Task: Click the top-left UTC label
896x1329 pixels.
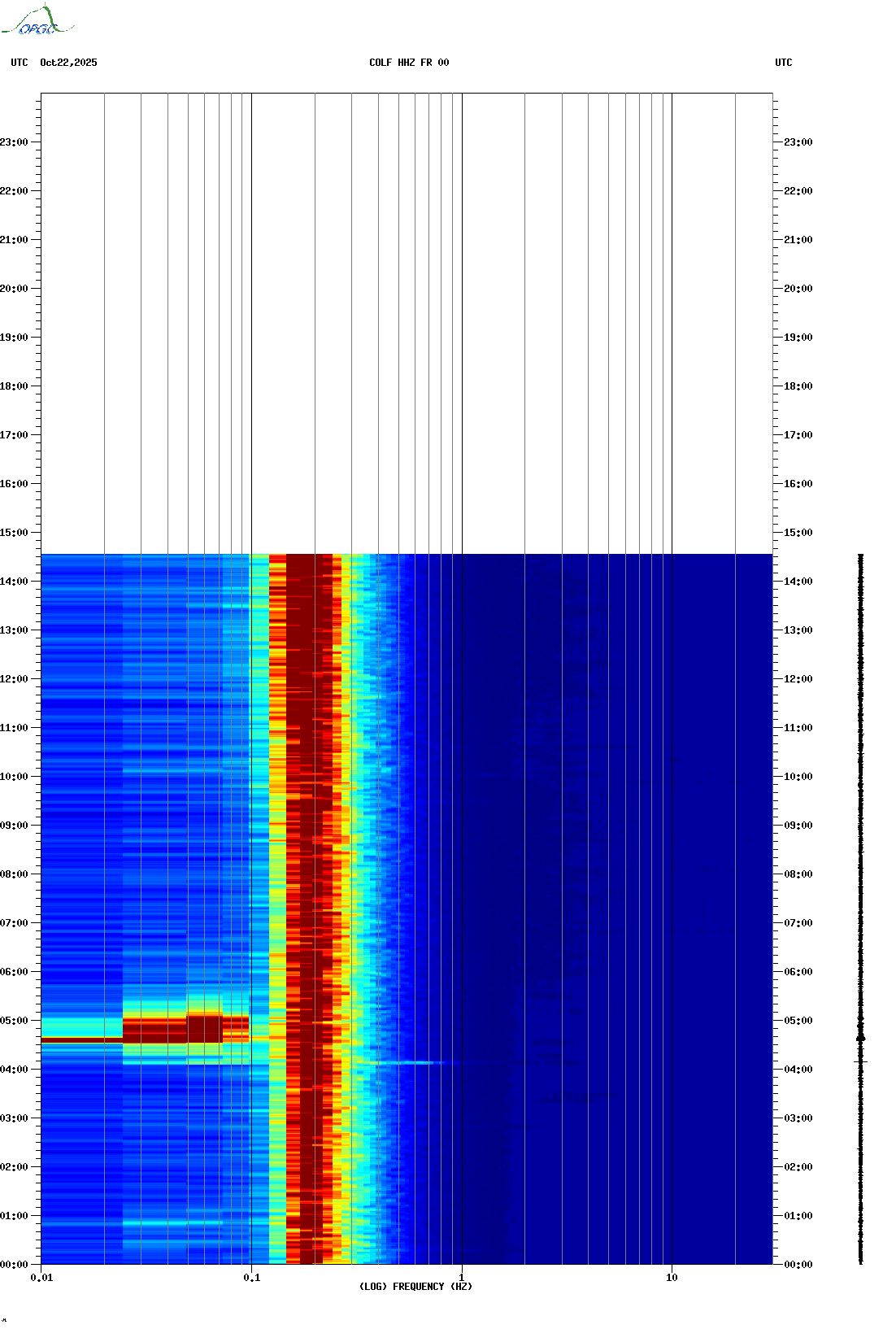Action: pos(20,63)
